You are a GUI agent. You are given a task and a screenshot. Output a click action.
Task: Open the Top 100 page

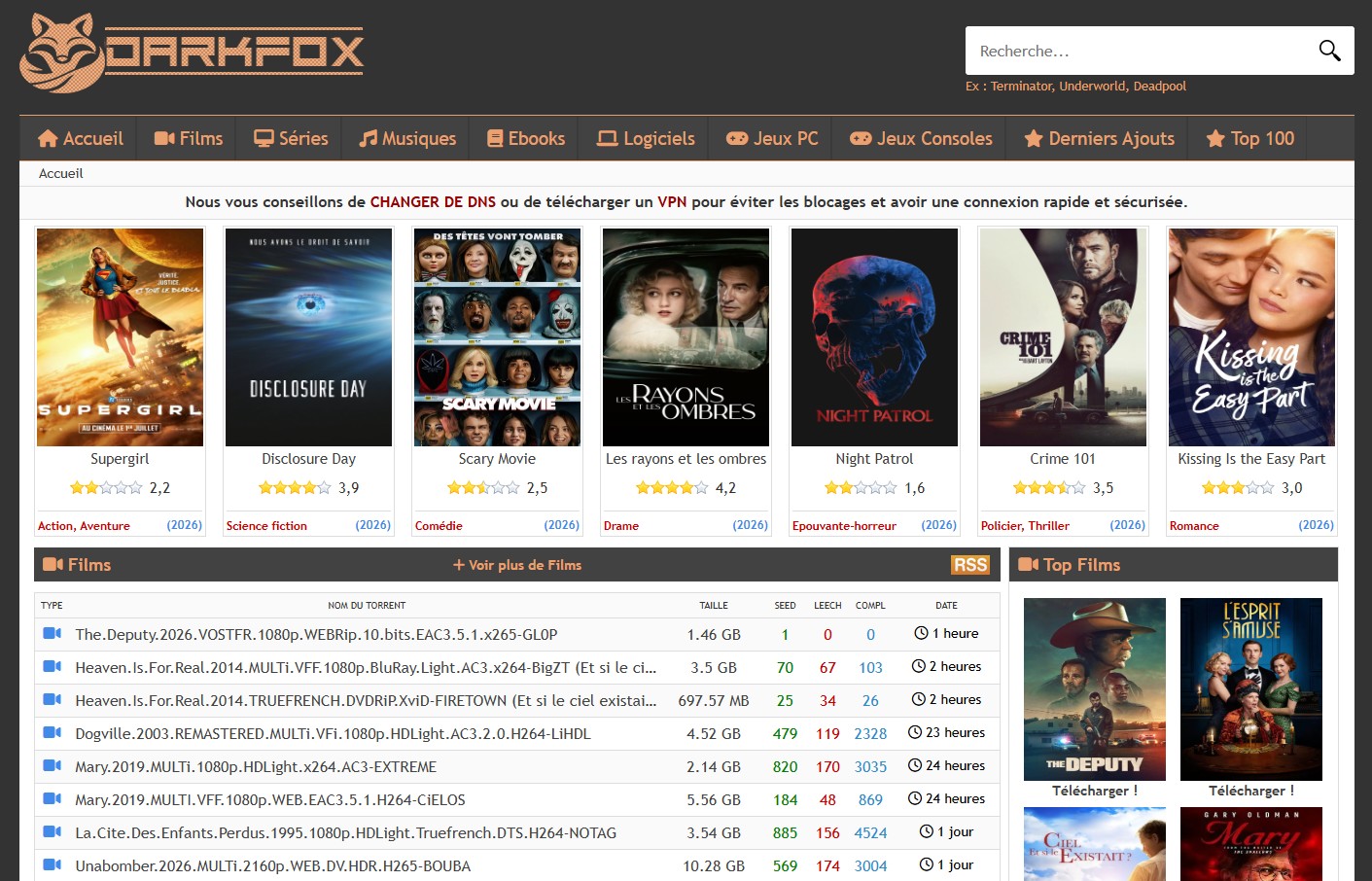coord(1250,138)
